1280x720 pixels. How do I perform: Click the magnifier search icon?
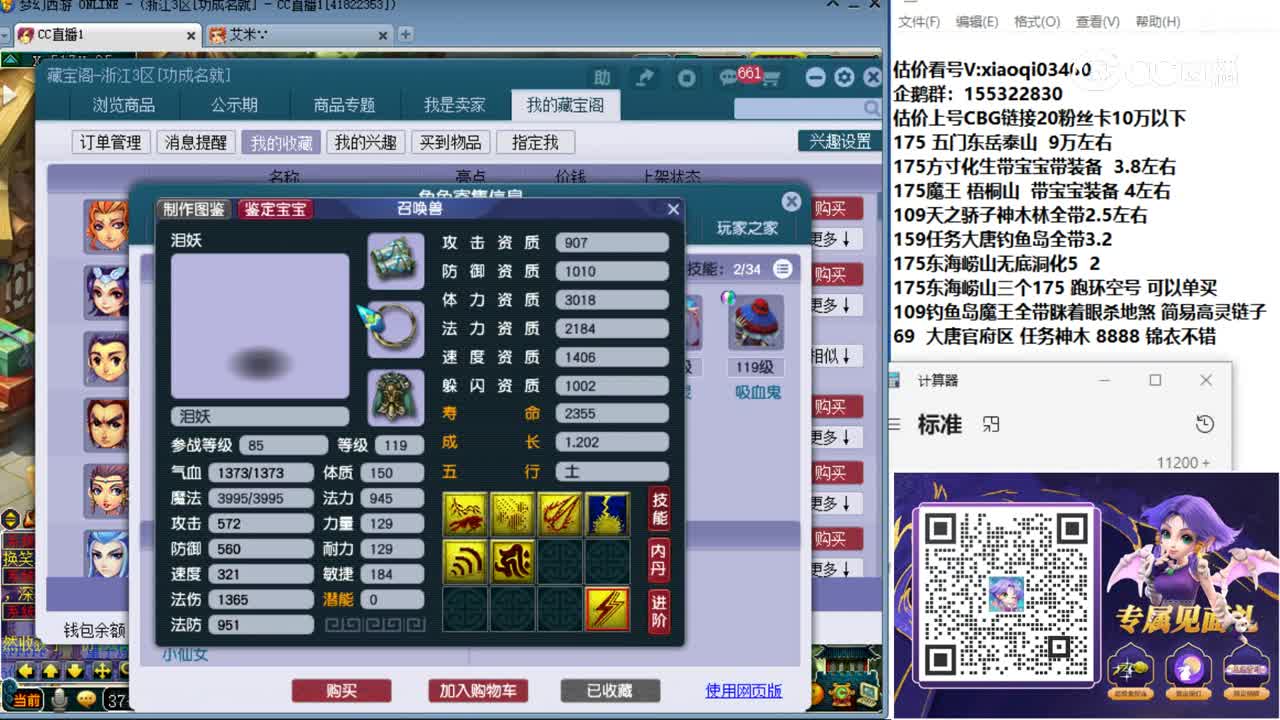(x=870, y=107)
